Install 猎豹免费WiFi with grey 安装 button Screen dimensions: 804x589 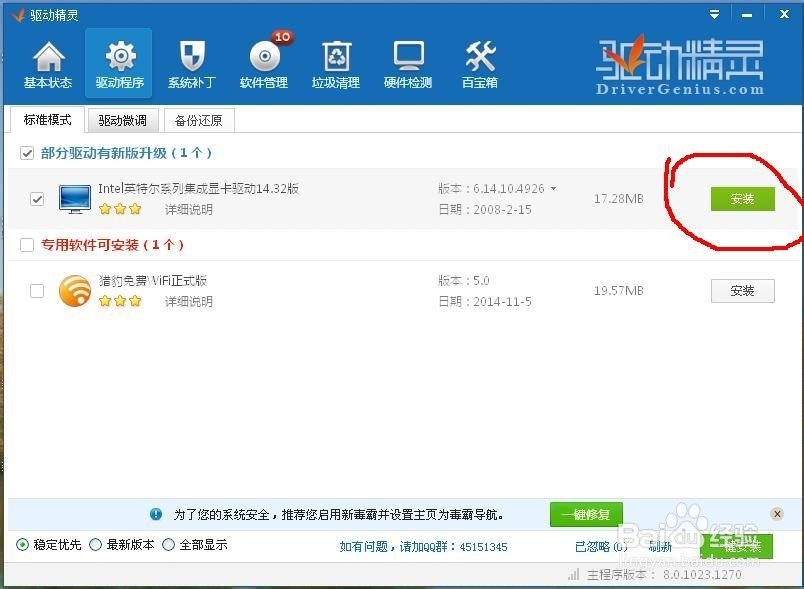click(742, 291)
